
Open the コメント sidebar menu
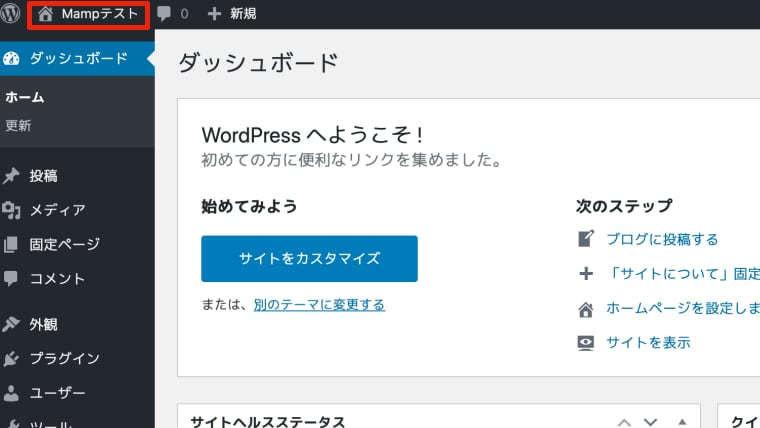point(57,278)
